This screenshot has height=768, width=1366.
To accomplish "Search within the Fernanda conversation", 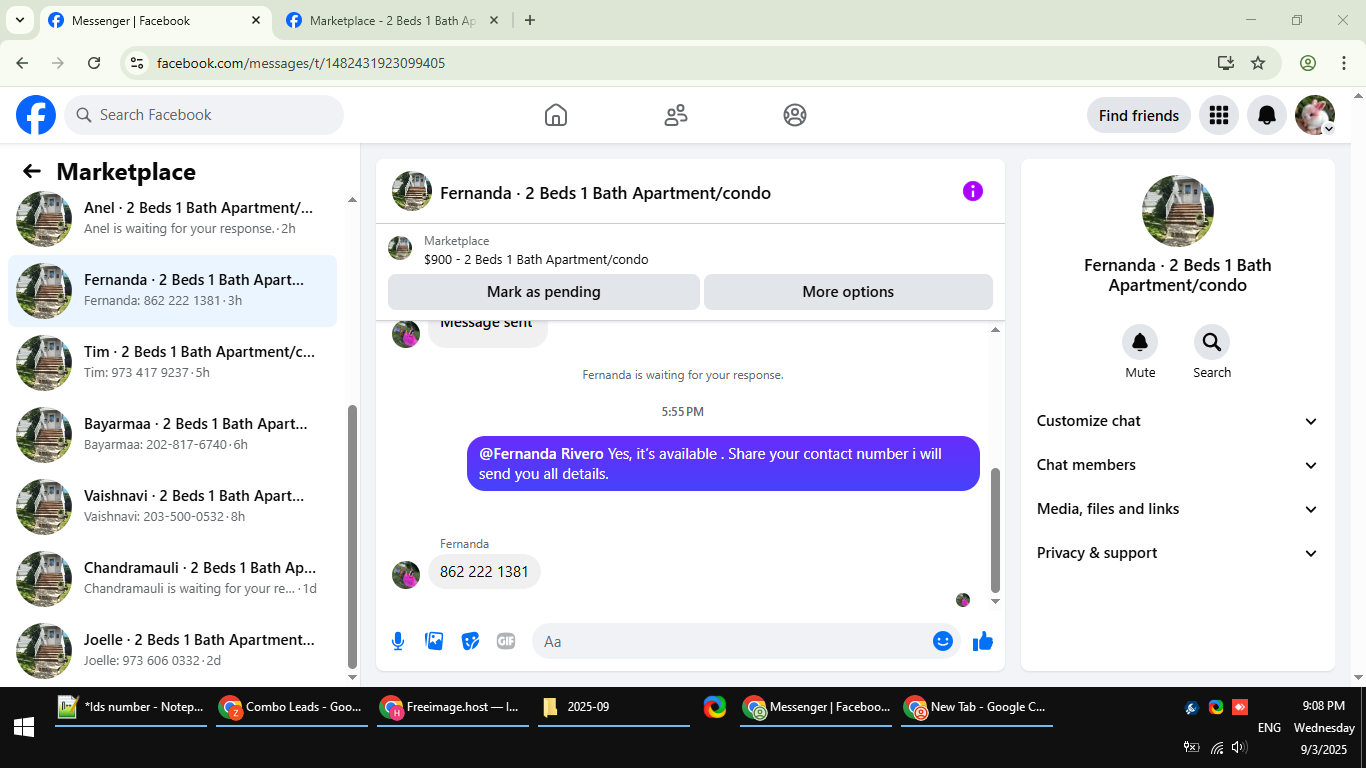I will [x=1212, y=343].
